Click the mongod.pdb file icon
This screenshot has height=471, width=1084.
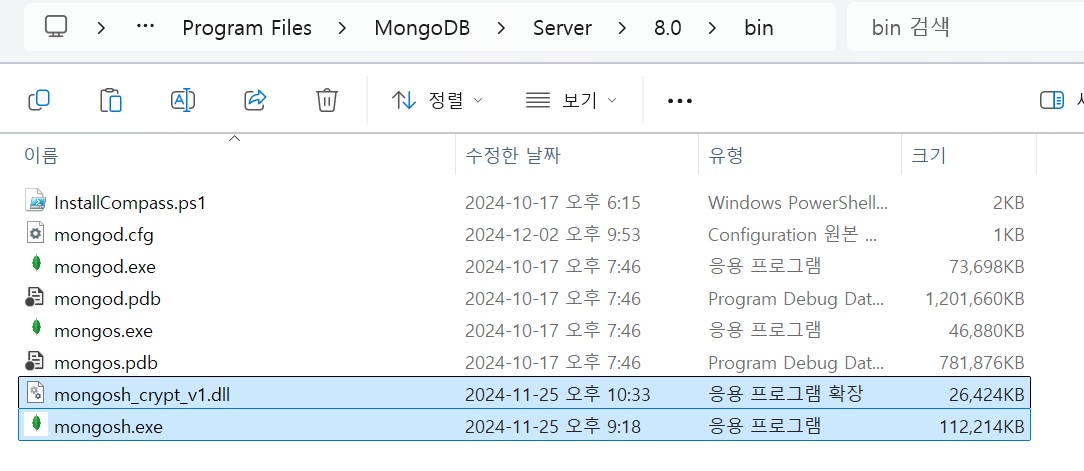click(35, 297)
